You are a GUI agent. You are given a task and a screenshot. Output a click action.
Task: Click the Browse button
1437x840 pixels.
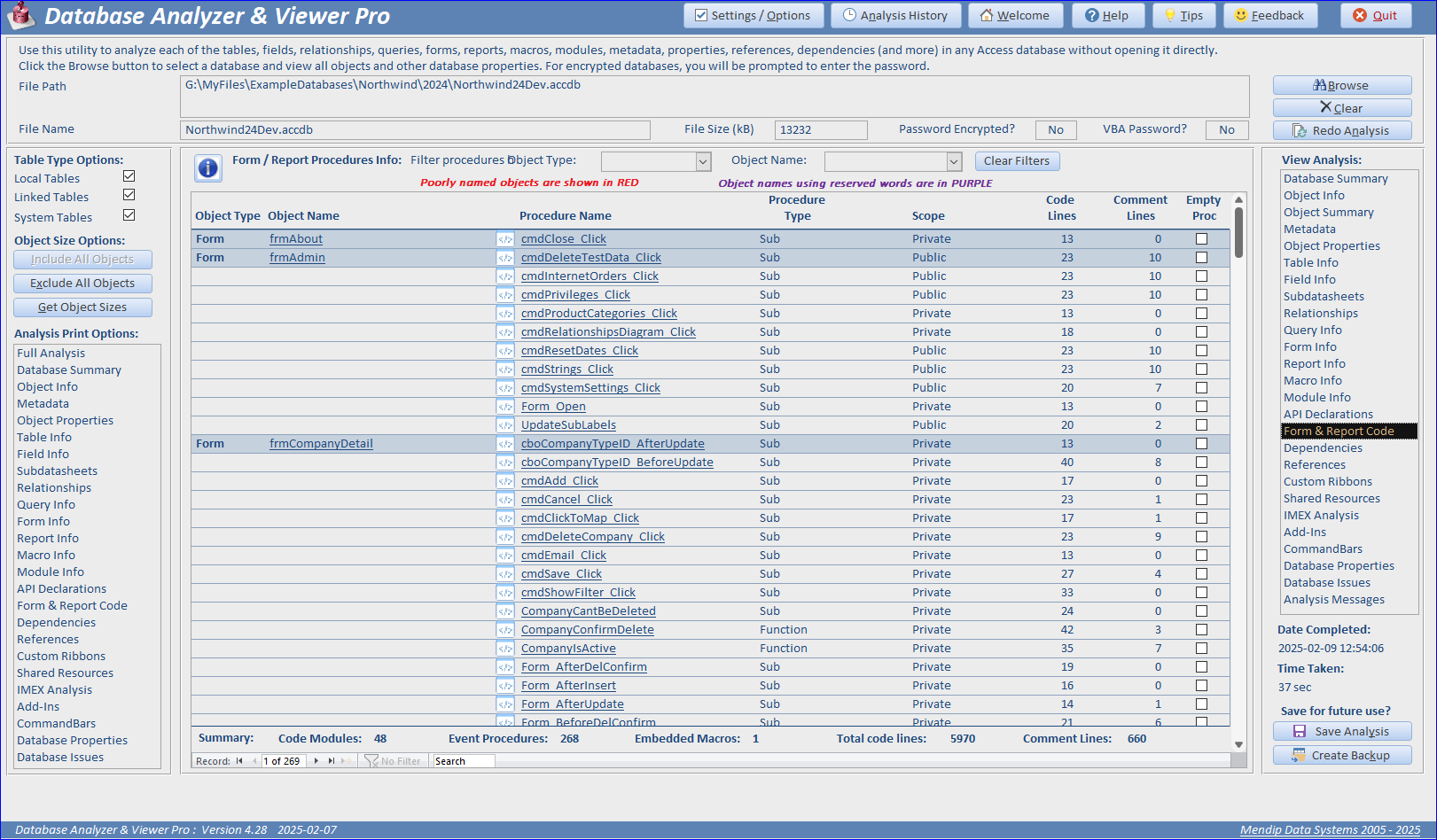(x=1342, y=86)
